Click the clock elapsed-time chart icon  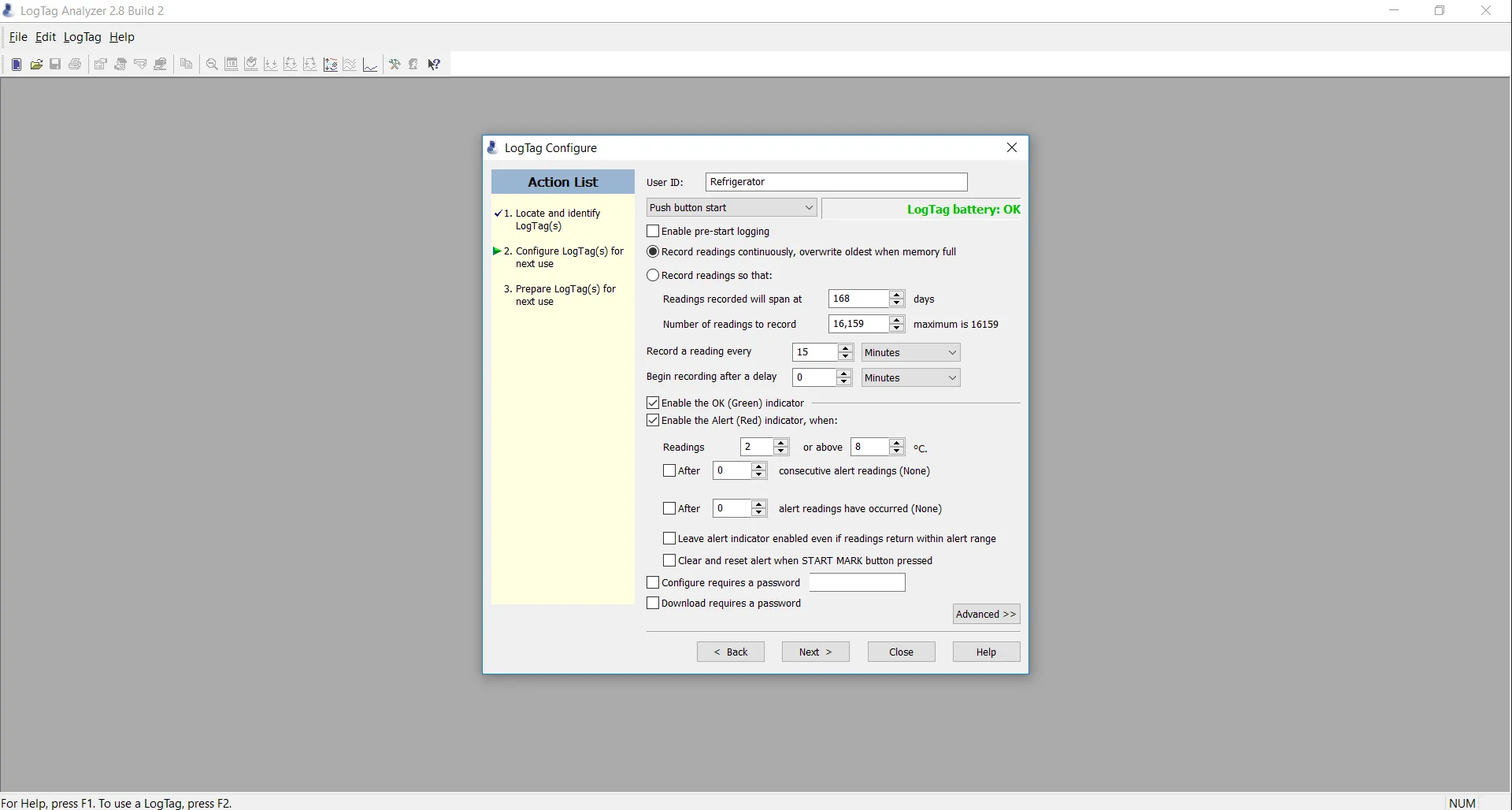point(251,65)
